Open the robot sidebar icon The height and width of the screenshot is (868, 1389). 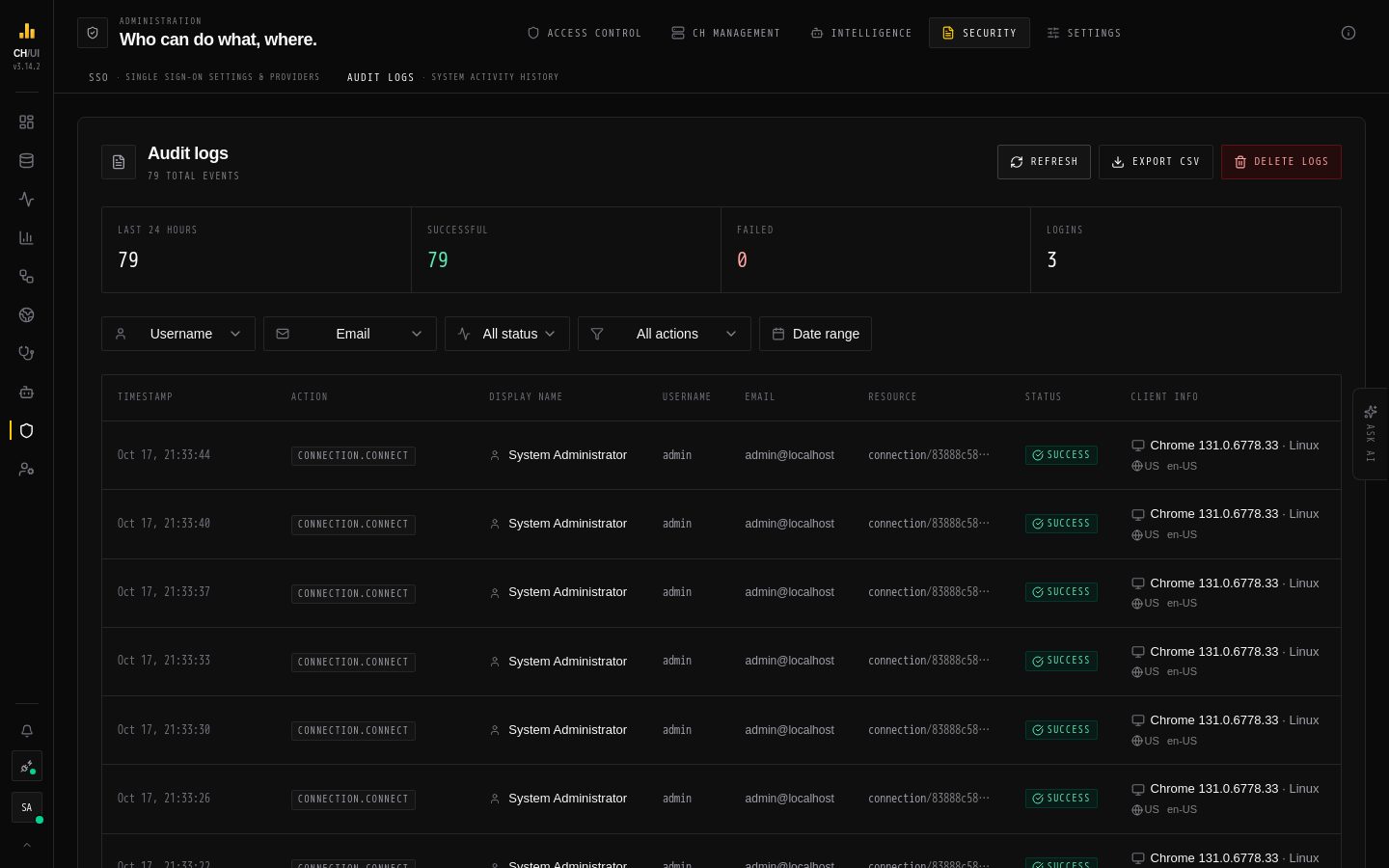coord(26,393)
